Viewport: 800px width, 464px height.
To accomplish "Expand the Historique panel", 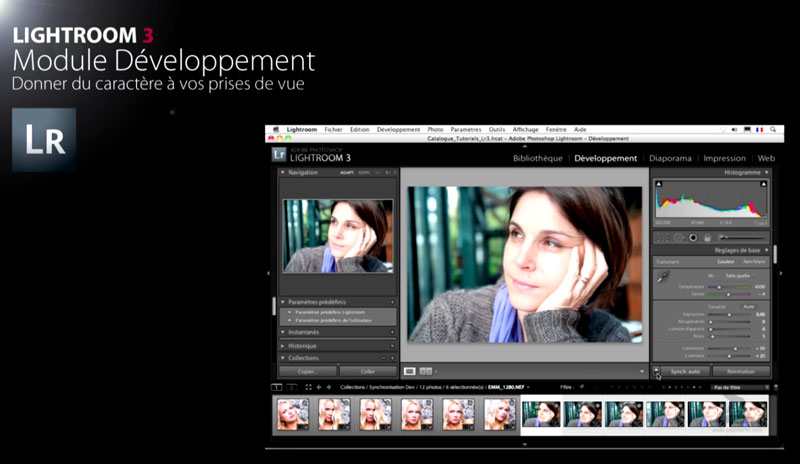I will (283, 346).
